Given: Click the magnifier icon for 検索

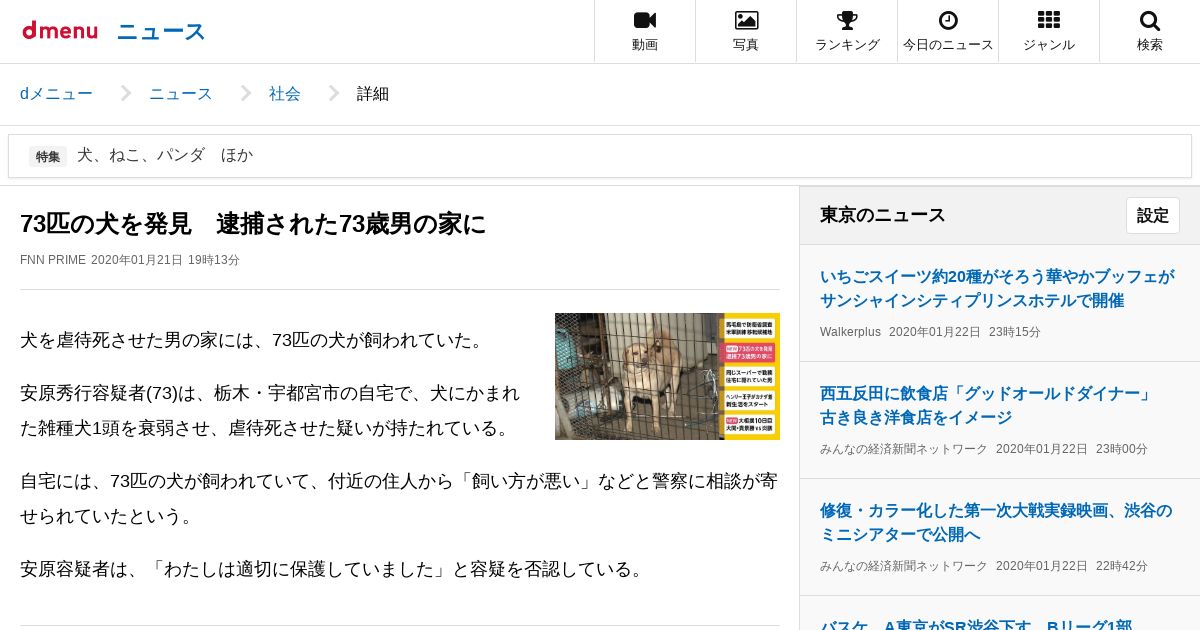Looking at the screenshot, I should (x=1150, y=20).
